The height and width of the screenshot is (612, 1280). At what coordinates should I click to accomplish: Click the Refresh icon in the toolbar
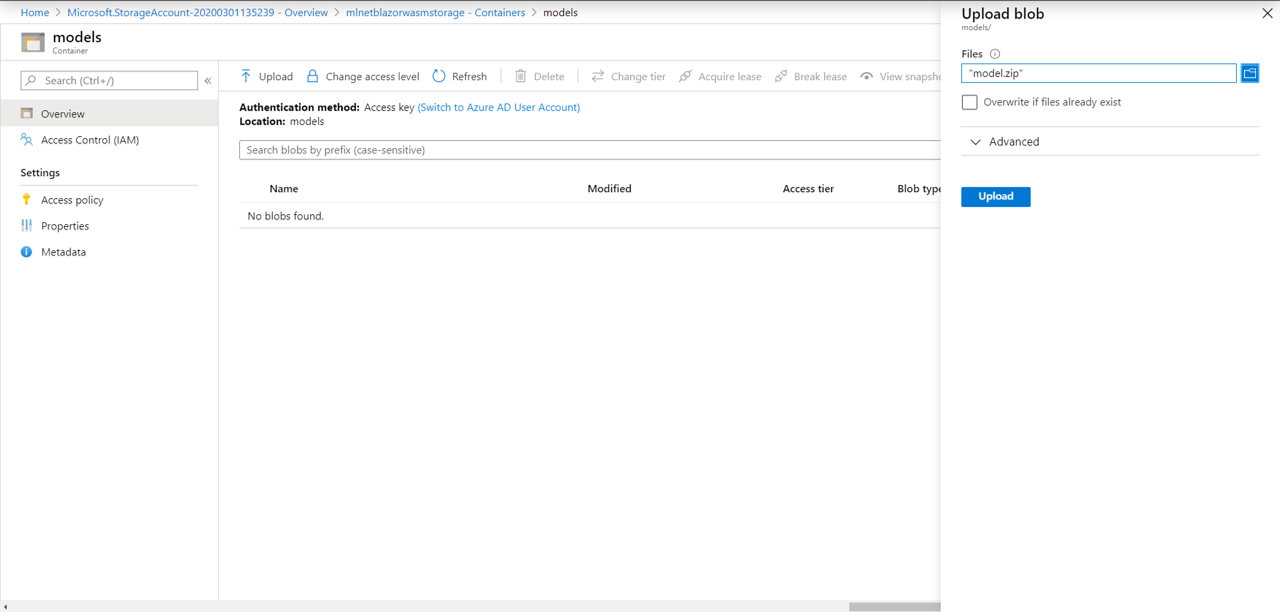tap(438, 76)
